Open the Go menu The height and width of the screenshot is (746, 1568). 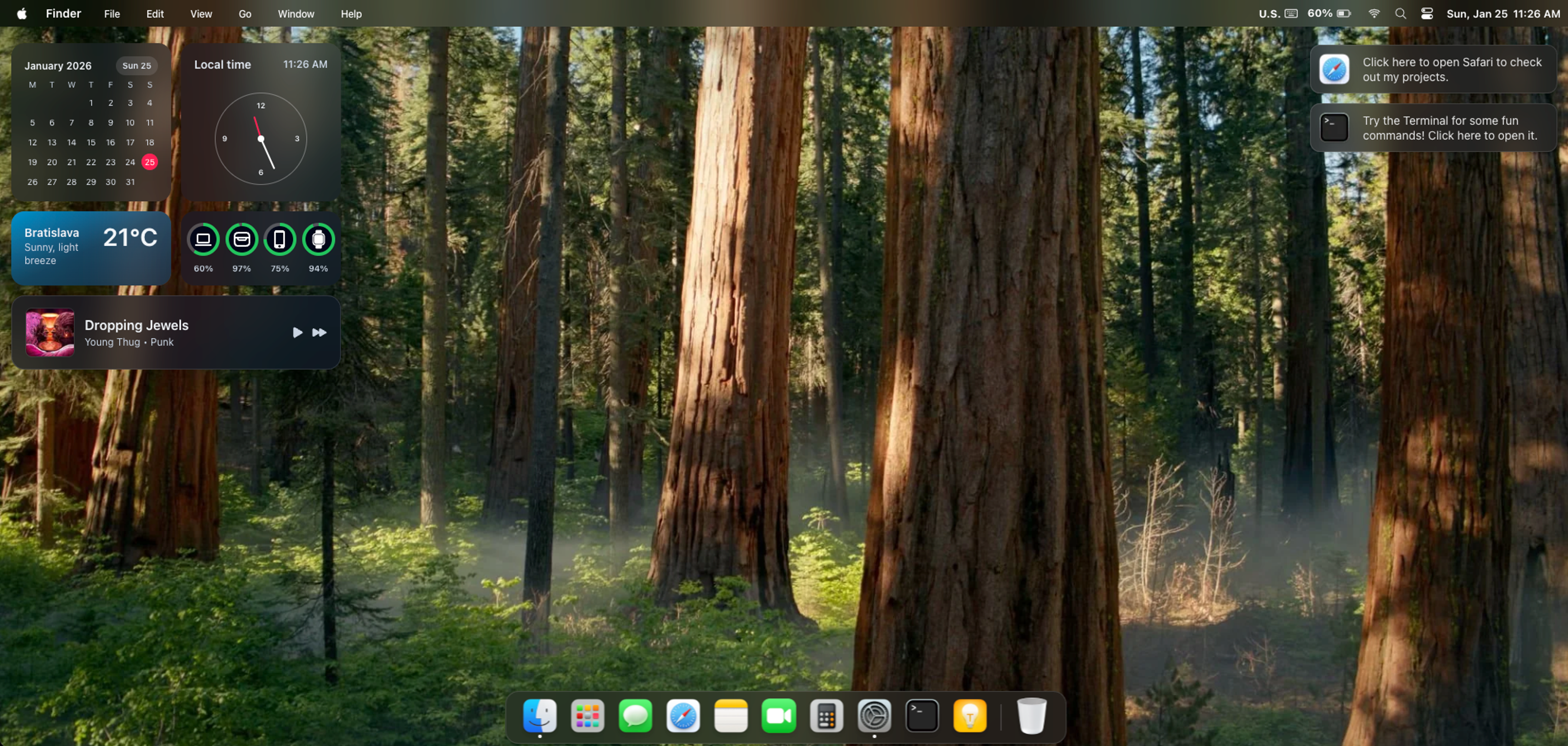(245, 14)
